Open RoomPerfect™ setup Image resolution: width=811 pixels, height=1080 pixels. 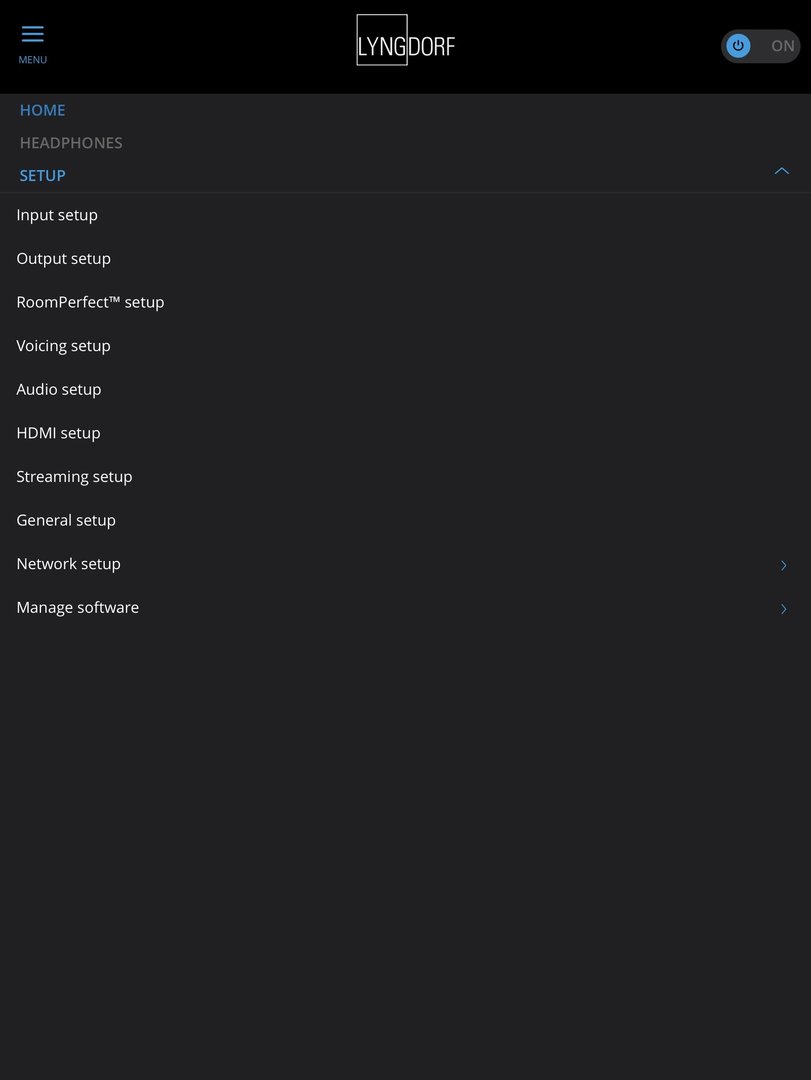pyautogui.click(x=90, y=301)
